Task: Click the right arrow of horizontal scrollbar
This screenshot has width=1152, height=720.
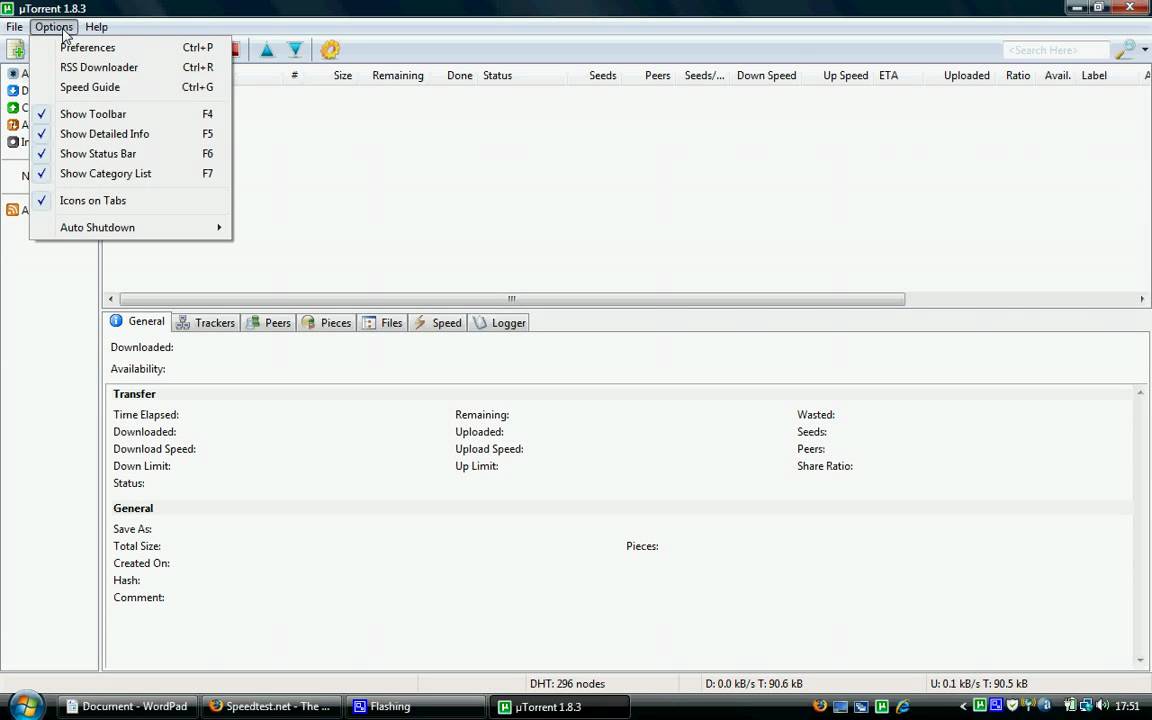Action: click(x=1142, y=299)
